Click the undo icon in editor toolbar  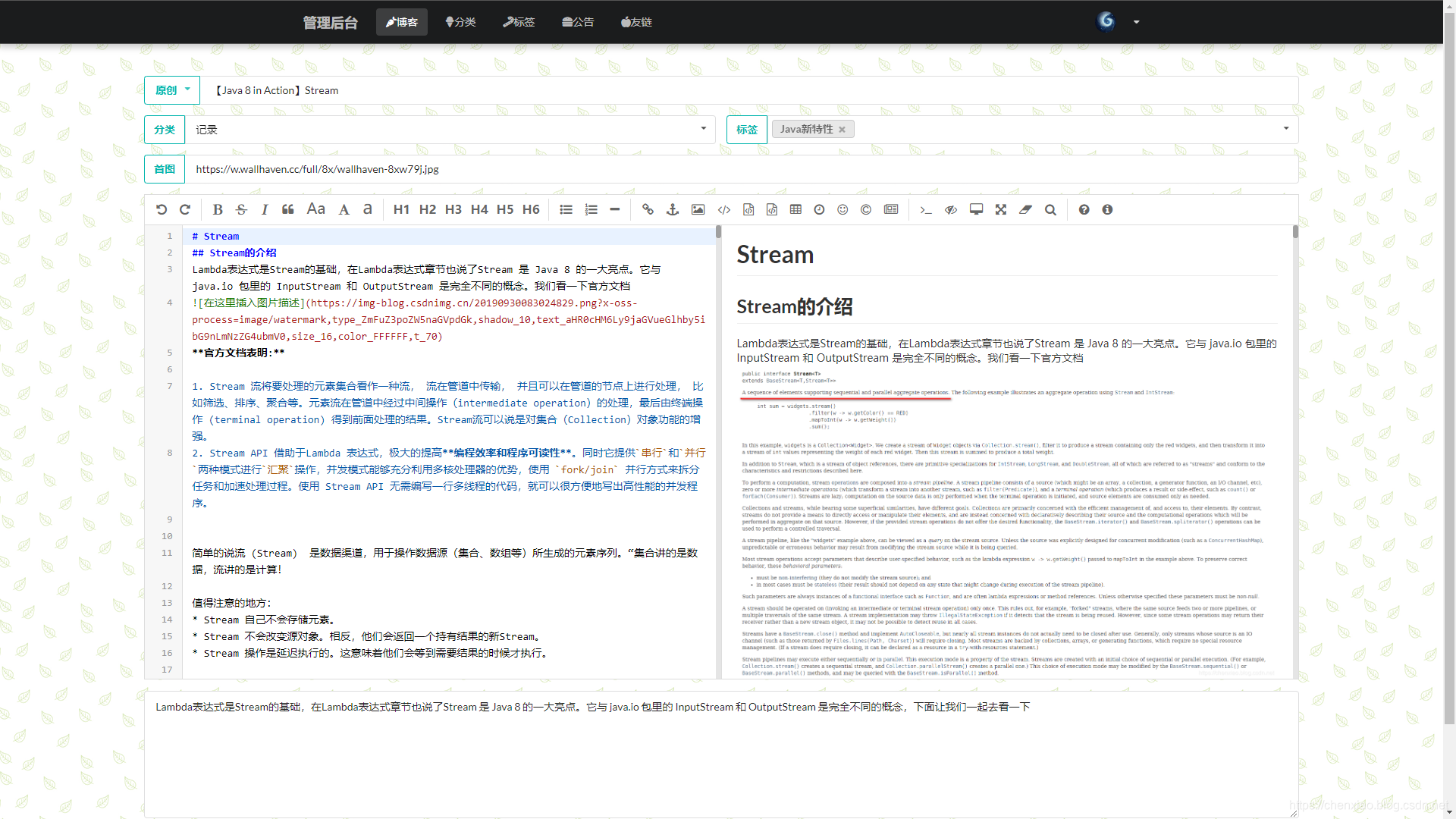[x=162, y=210]
